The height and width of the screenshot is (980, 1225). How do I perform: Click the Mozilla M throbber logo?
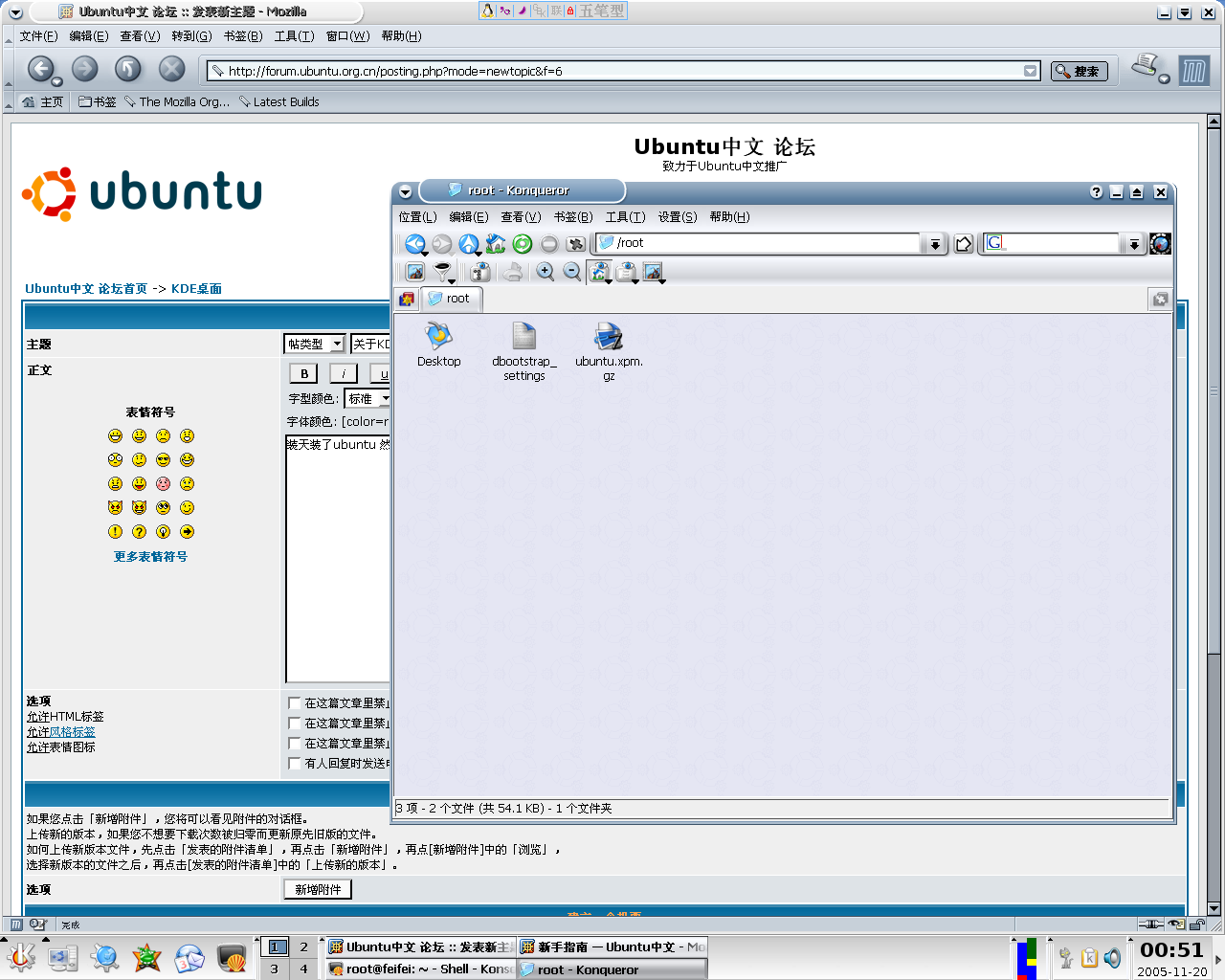point(1193,70)
